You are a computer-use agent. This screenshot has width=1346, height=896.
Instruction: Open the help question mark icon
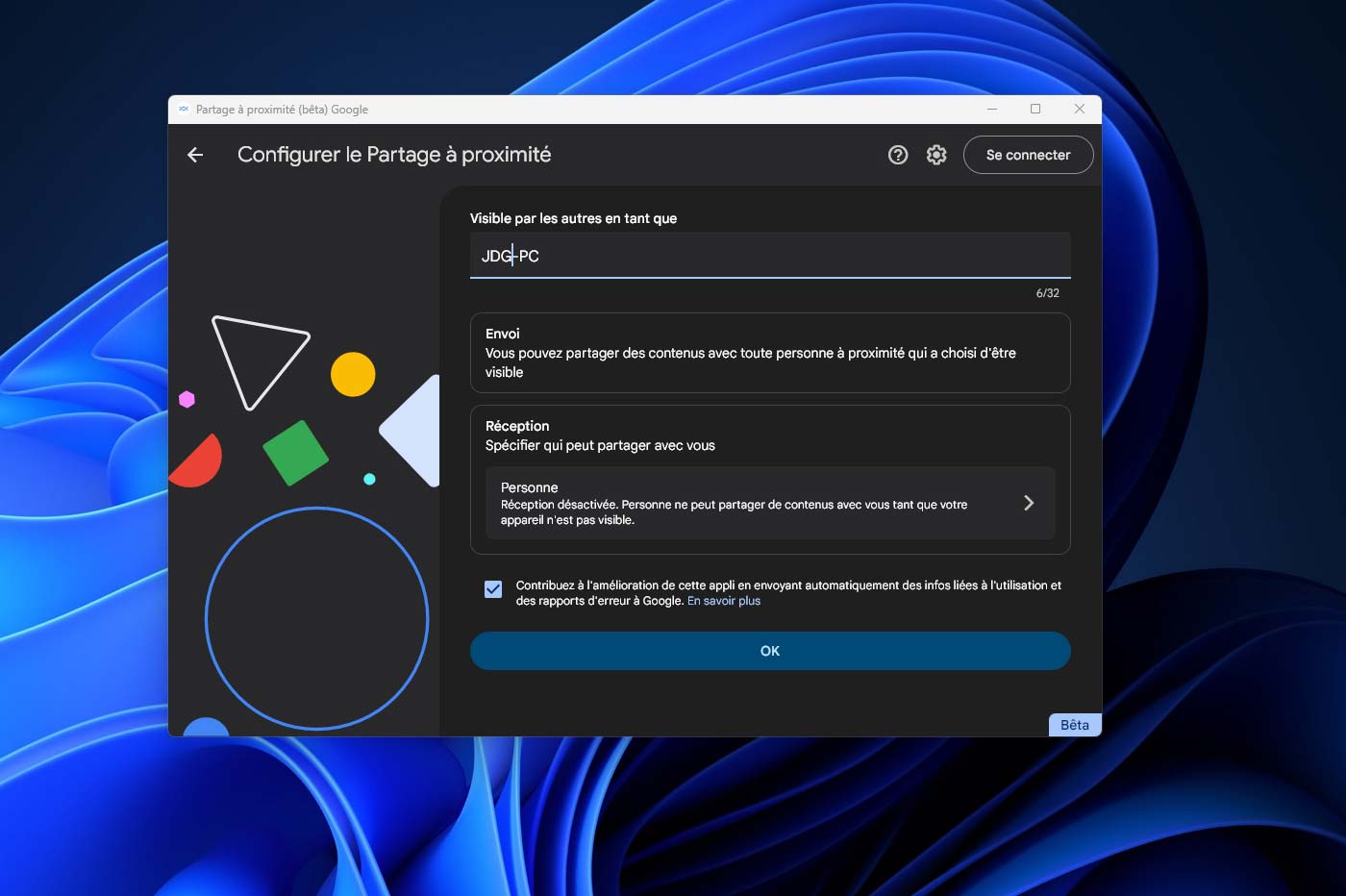click(x=898, y=155)
